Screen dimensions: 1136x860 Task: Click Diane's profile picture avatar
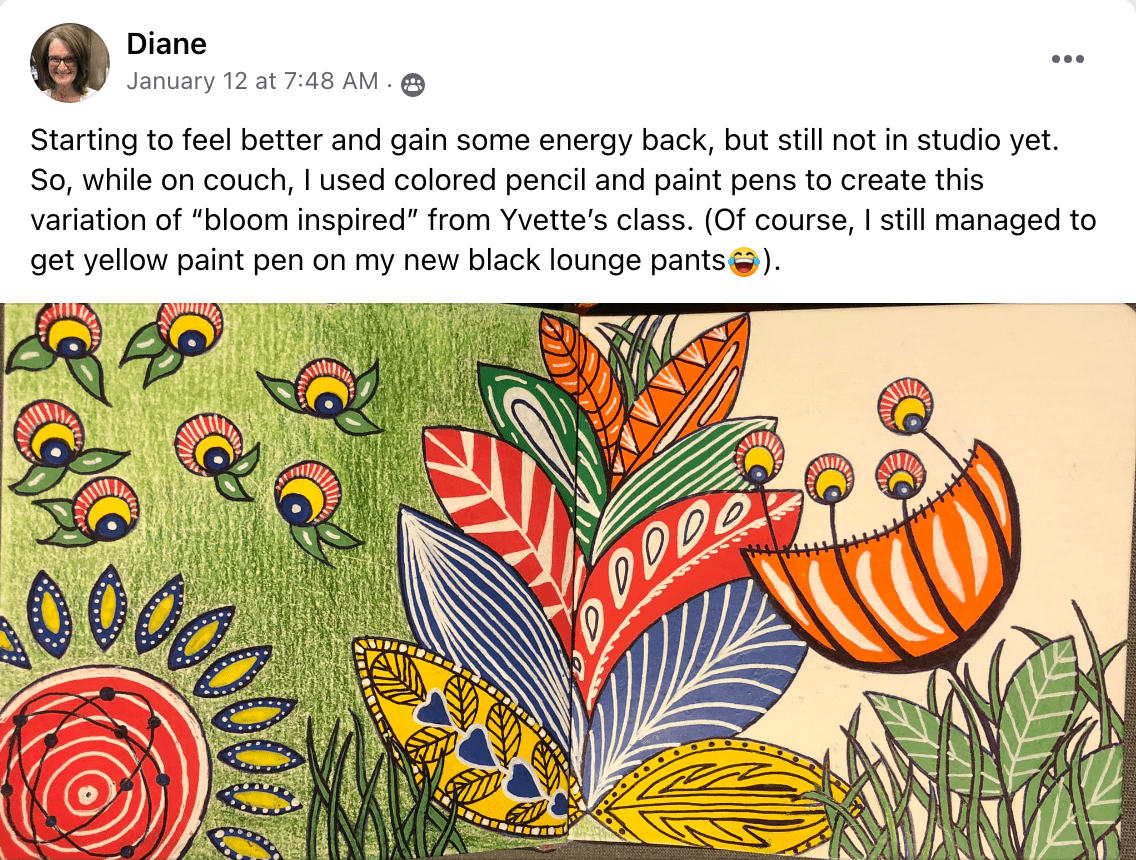click(x=70, y=62)
